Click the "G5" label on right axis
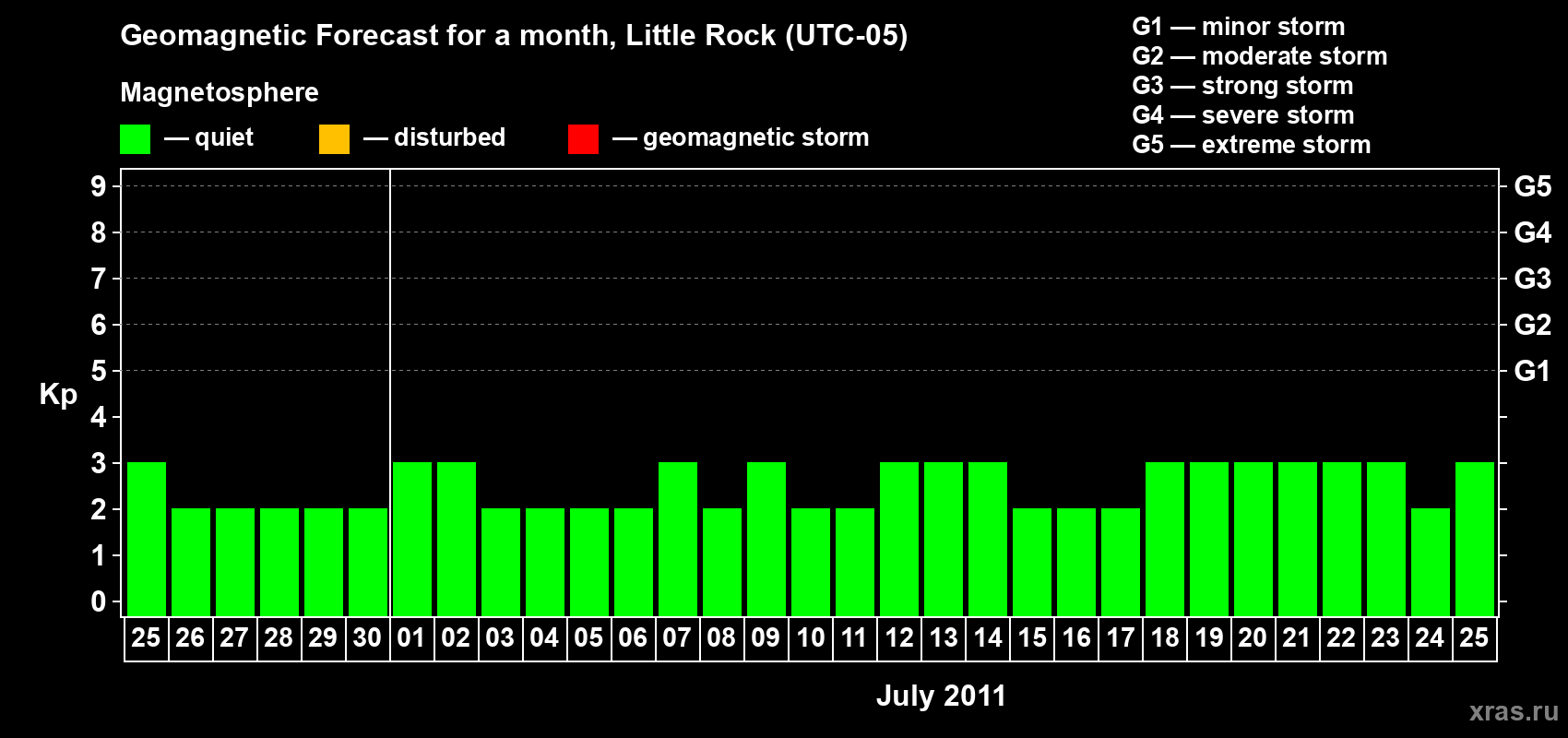This screenshot has width=1568, height=738. [1533, 186]
